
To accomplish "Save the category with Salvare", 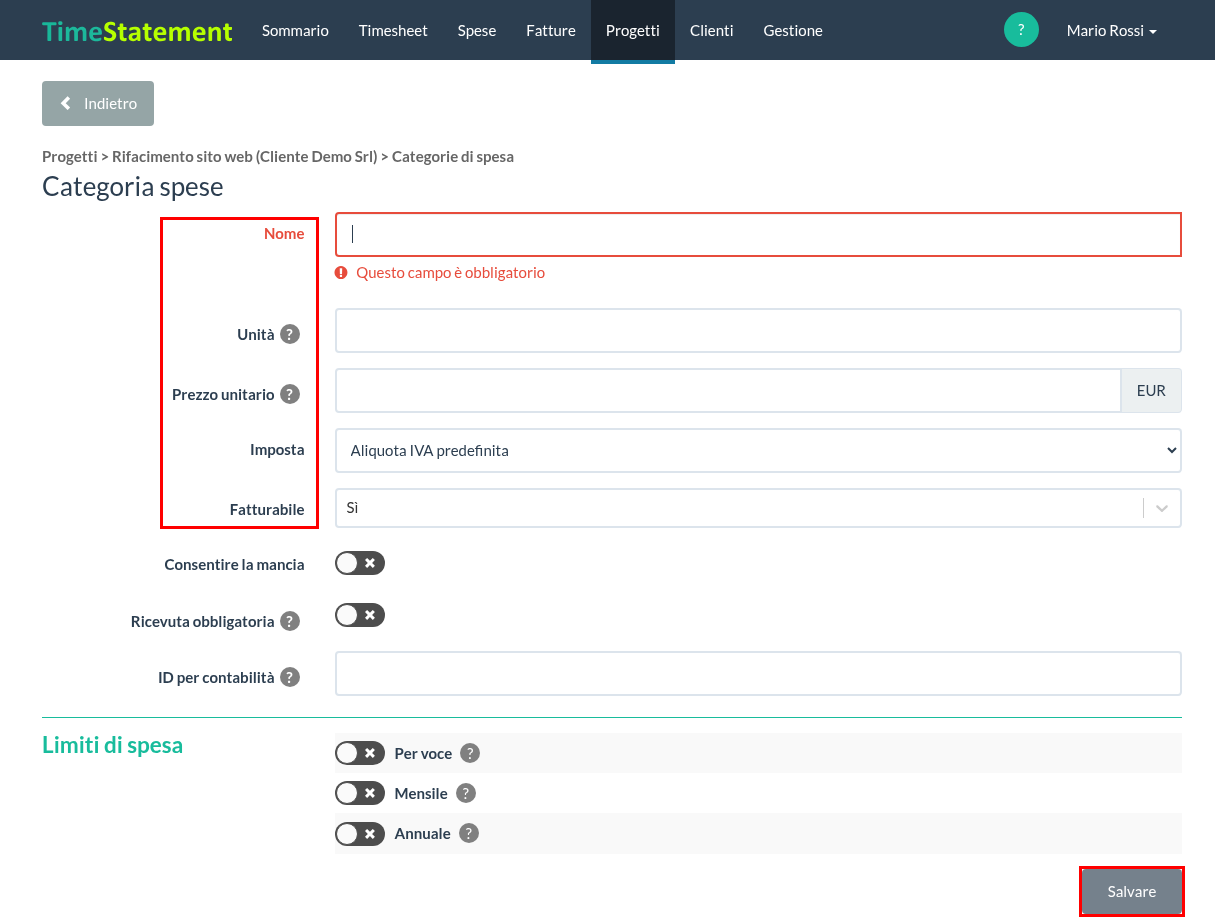I will point(1132,891).
